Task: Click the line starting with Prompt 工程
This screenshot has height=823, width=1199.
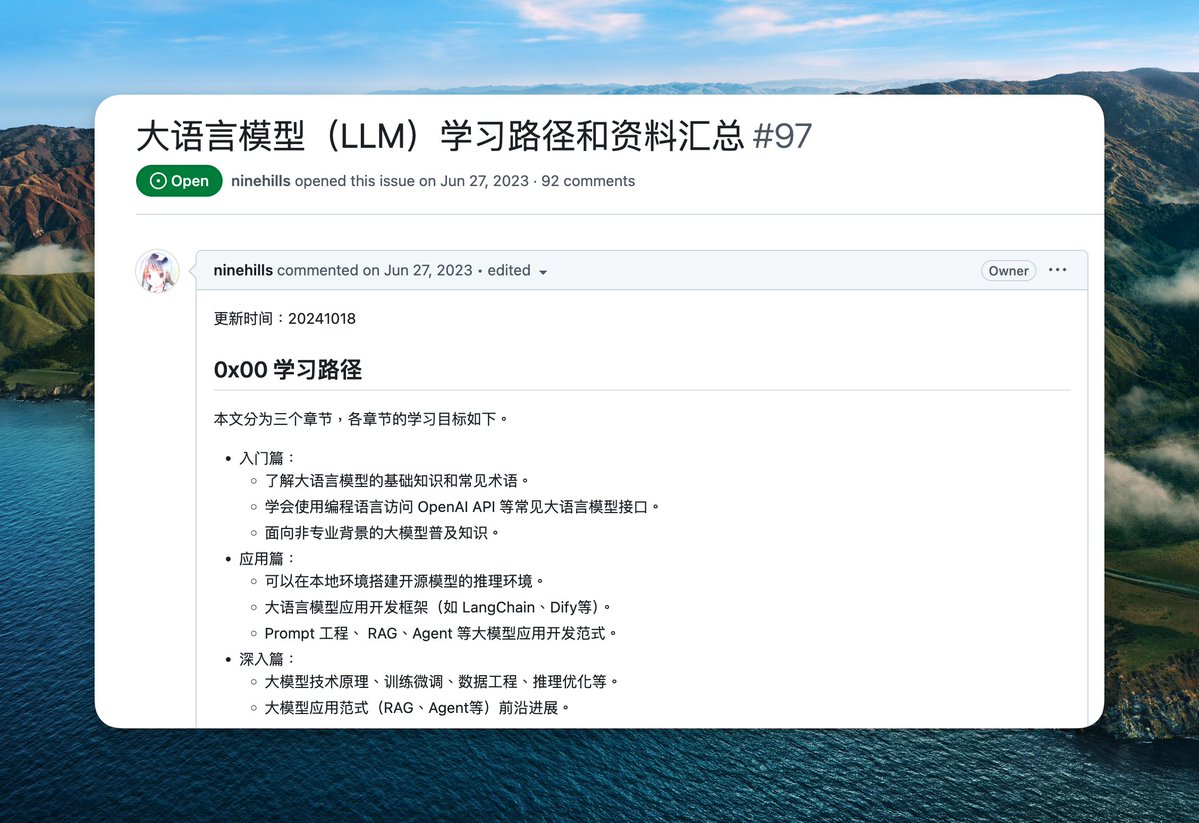Action: click(440, 633)
